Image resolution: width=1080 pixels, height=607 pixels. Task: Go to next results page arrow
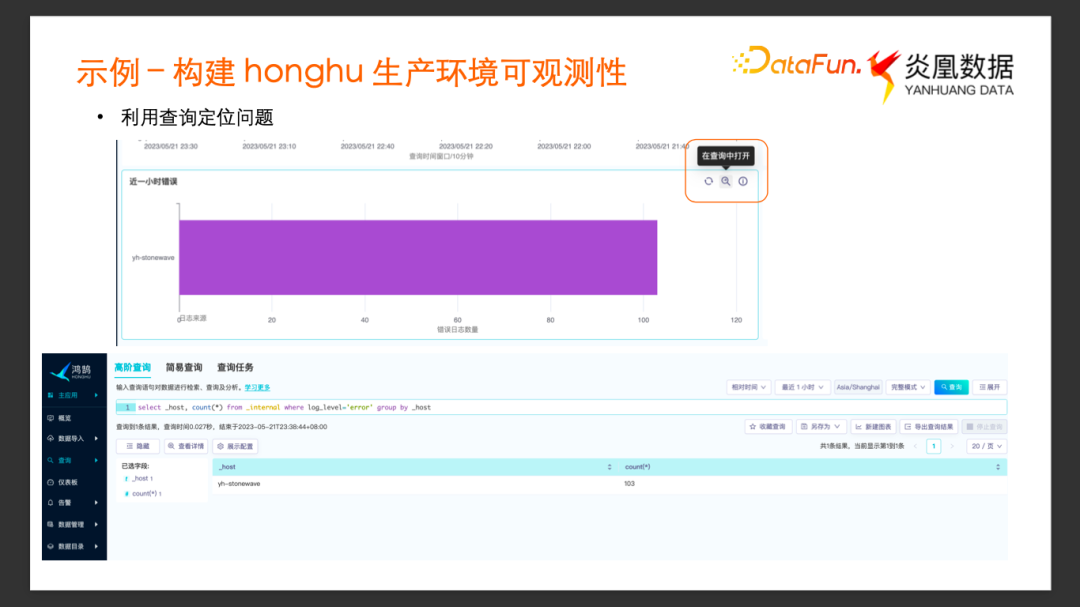click(952, 446)
